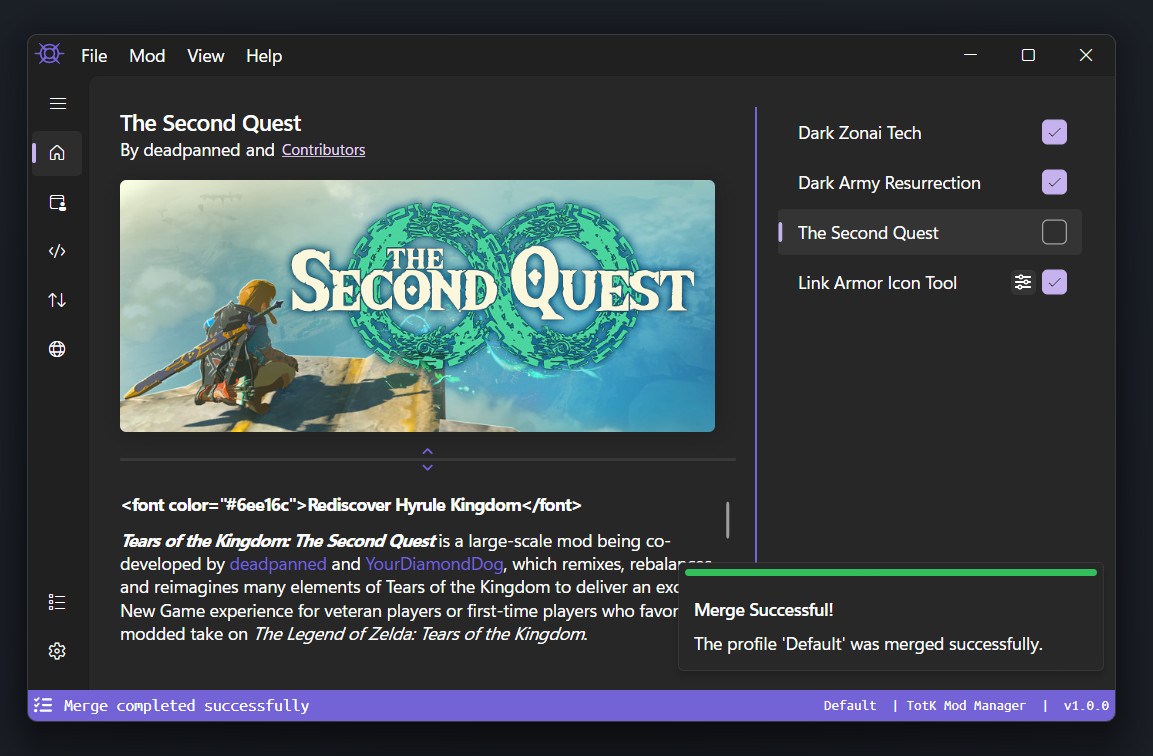
Task: Open Settings via the gear icon
Action: coord(57,651)
